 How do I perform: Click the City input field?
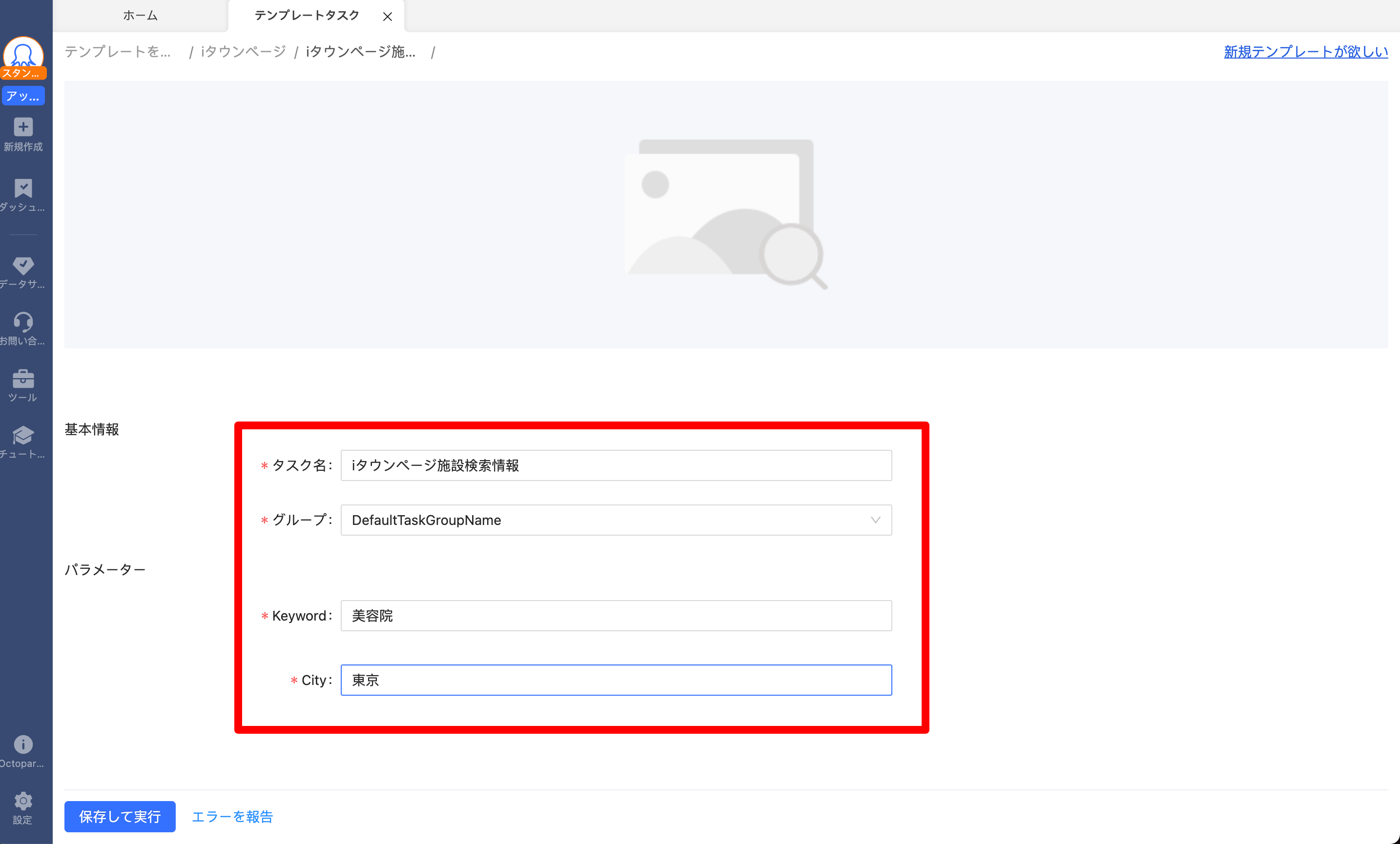point(616,680)
